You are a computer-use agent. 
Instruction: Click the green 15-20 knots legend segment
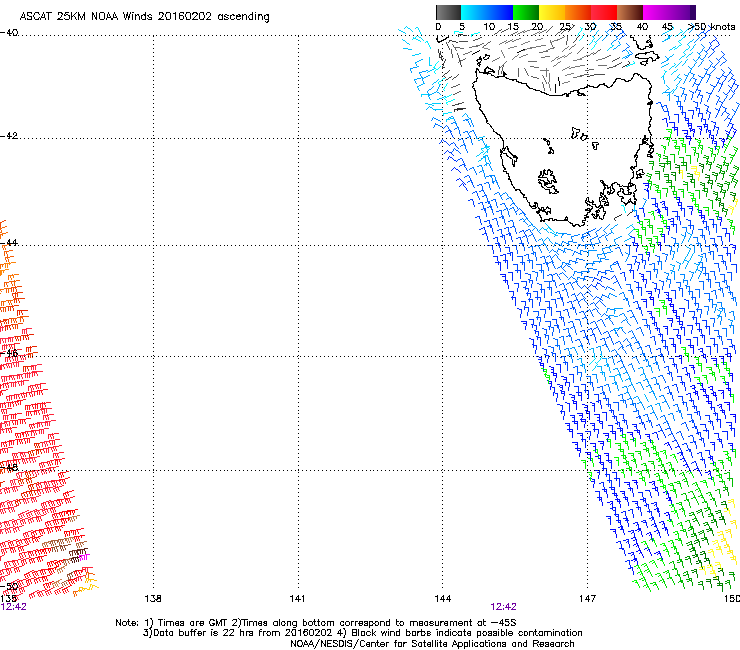(526, 12)
